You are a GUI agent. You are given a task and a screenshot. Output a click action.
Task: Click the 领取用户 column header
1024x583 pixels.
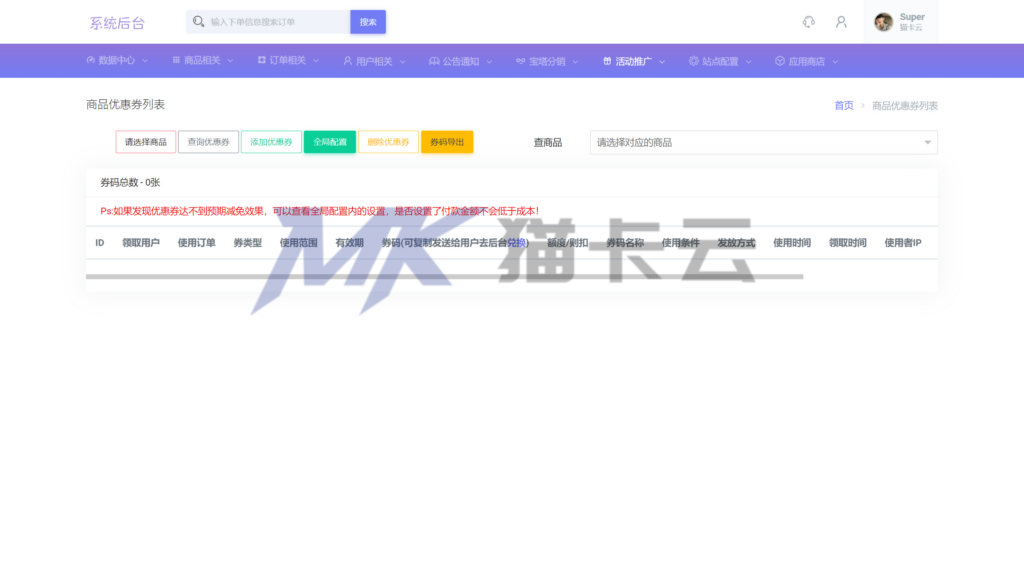pos(140,243)
